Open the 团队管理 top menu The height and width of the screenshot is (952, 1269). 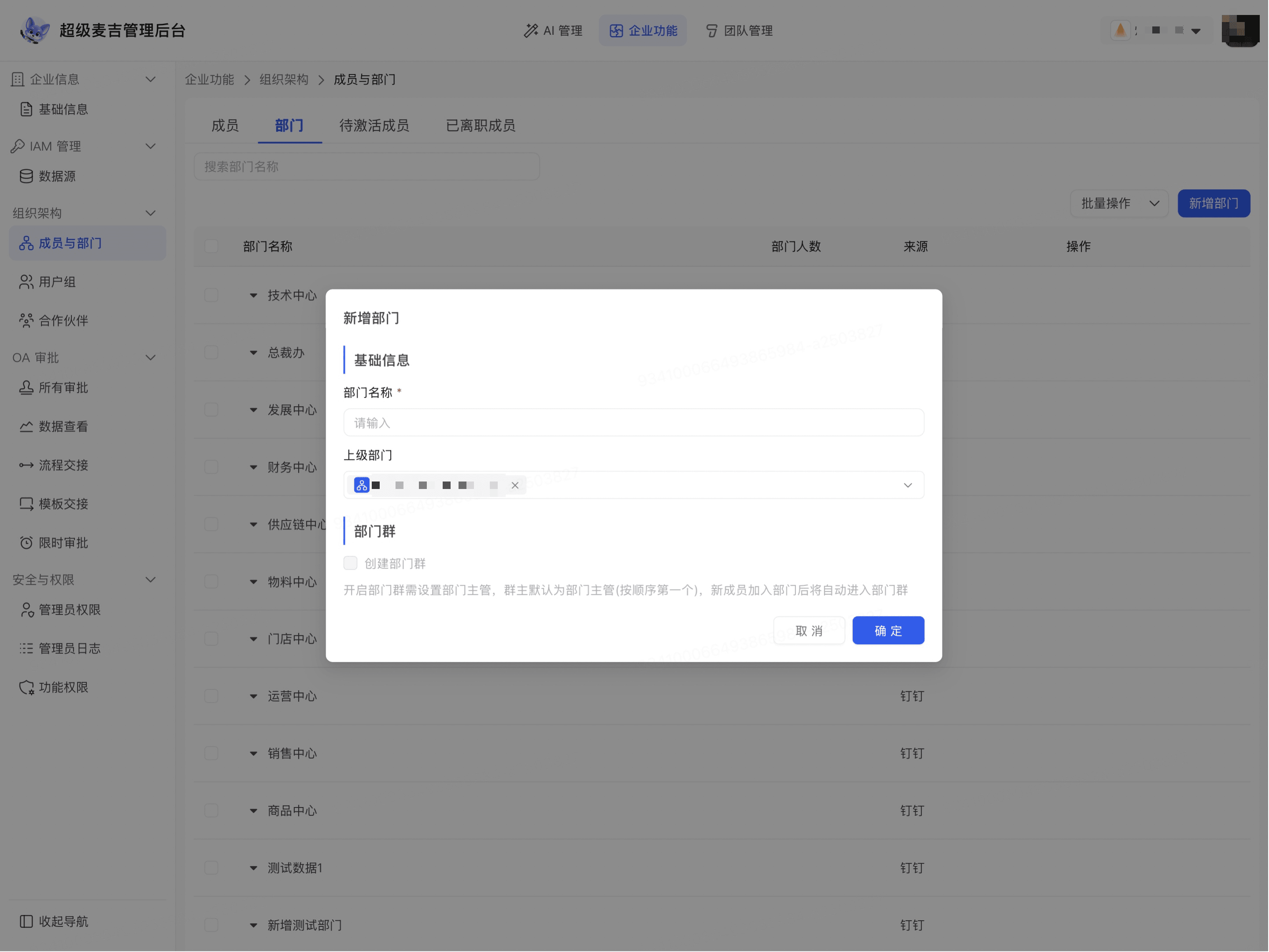pyautogui.click(x=739, y=30)
